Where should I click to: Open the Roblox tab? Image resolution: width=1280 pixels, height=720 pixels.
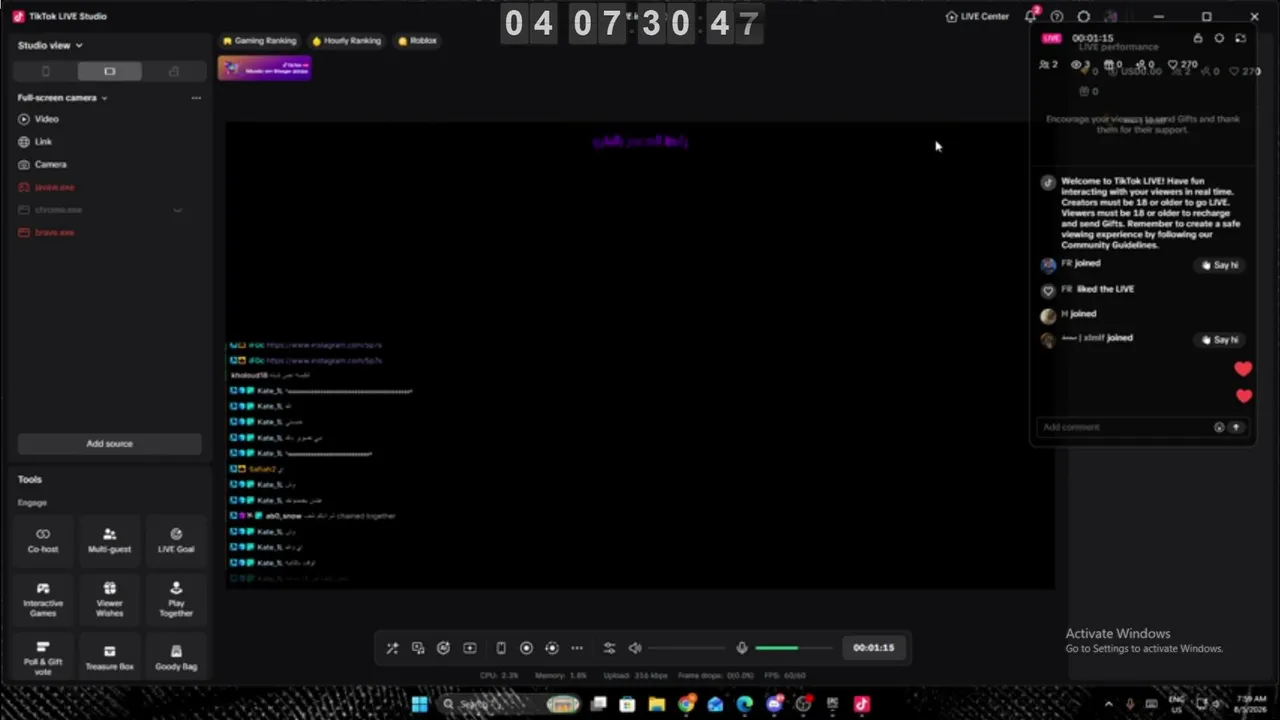tap(418, 41)
